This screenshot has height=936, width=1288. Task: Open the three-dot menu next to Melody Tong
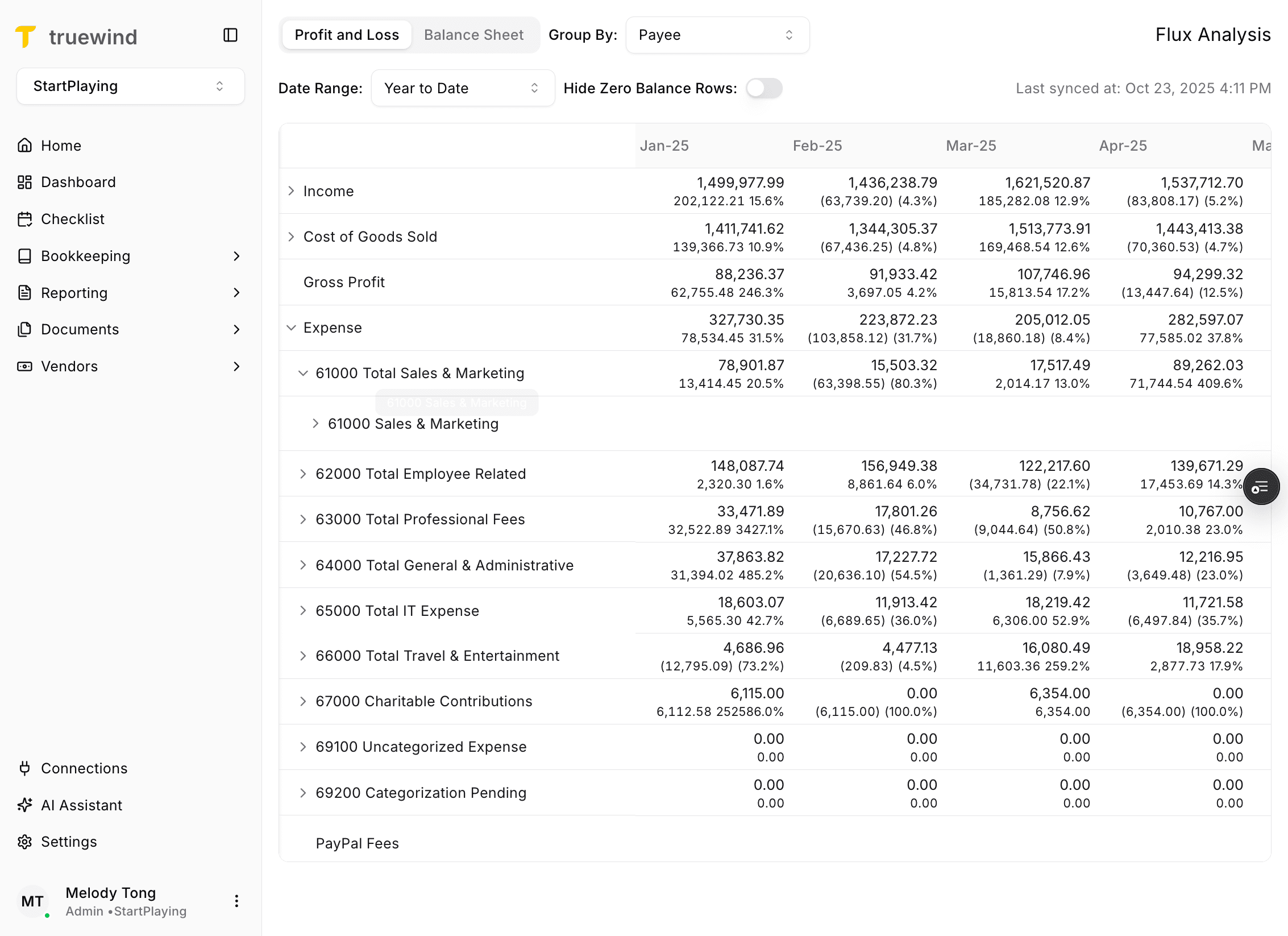pos(236,901)
